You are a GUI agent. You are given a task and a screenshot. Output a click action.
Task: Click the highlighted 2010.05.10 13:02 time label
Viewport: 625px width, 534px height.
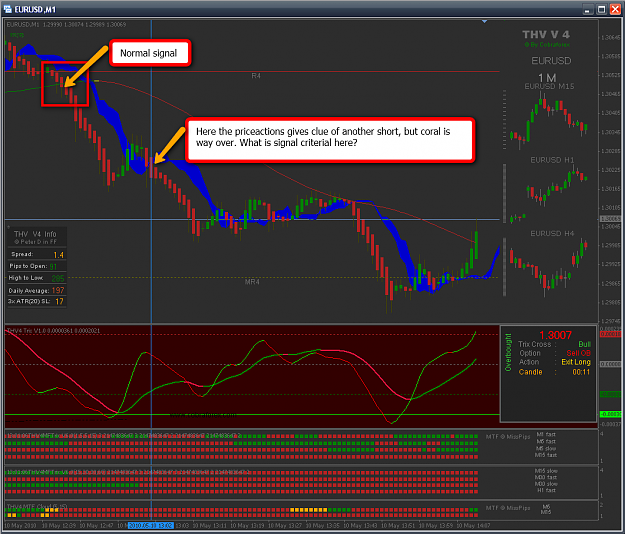tap(151, 526)
